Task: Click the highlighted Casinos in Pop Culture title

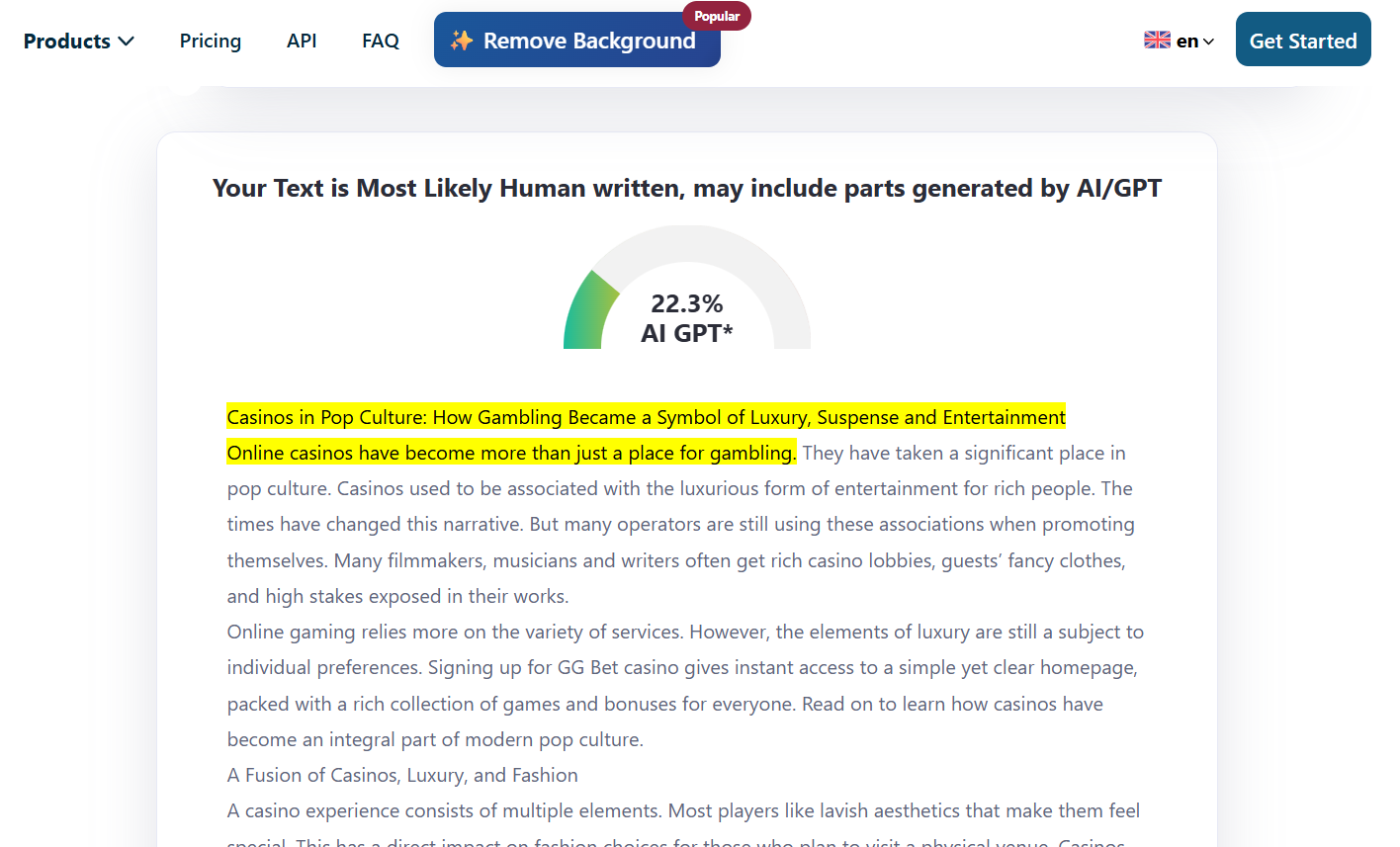Action: coord(647,417)
